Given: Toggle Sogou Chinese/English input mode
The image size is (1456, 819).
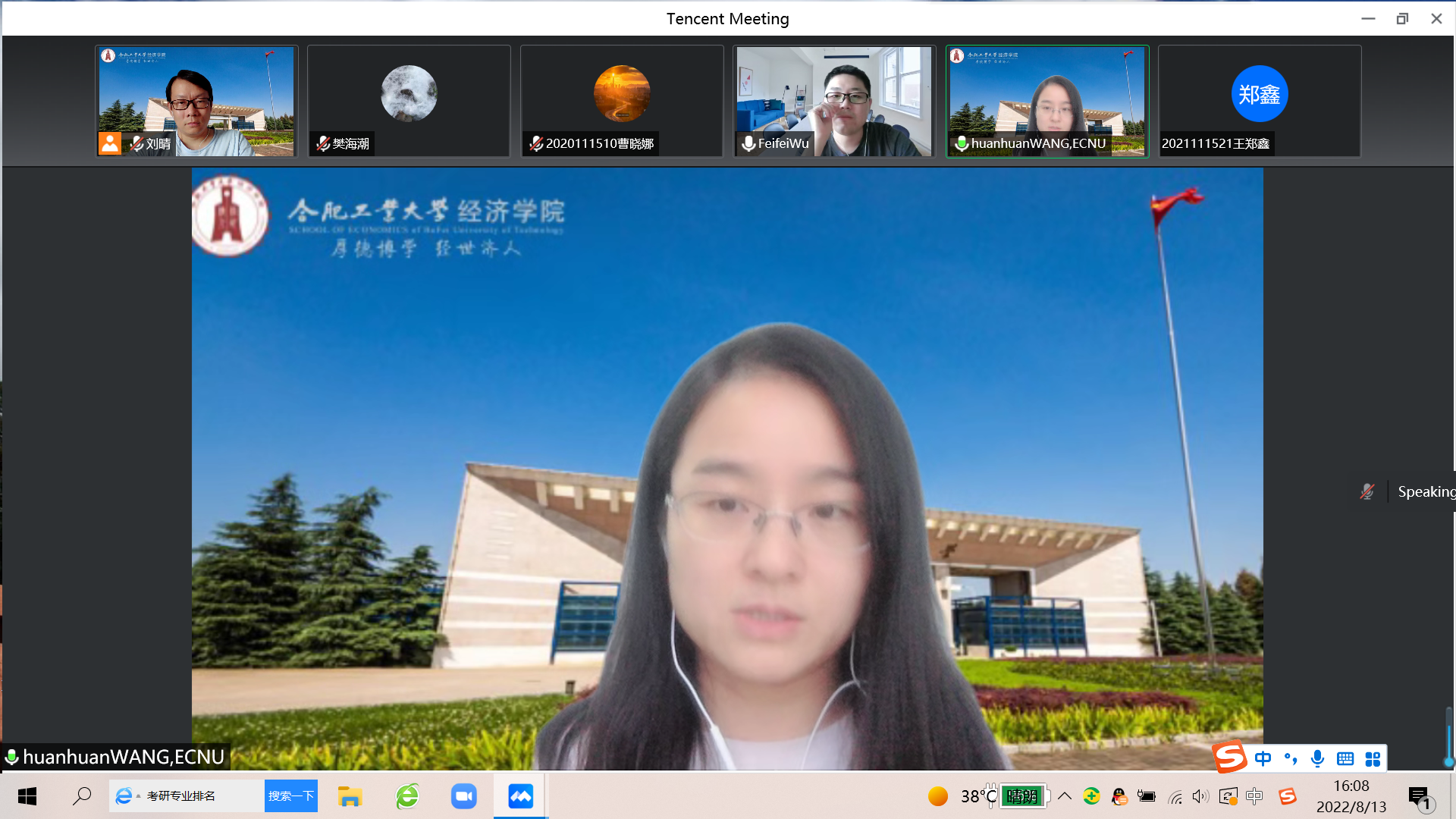Looking at the screenshot, I should tap(1263, 758).
